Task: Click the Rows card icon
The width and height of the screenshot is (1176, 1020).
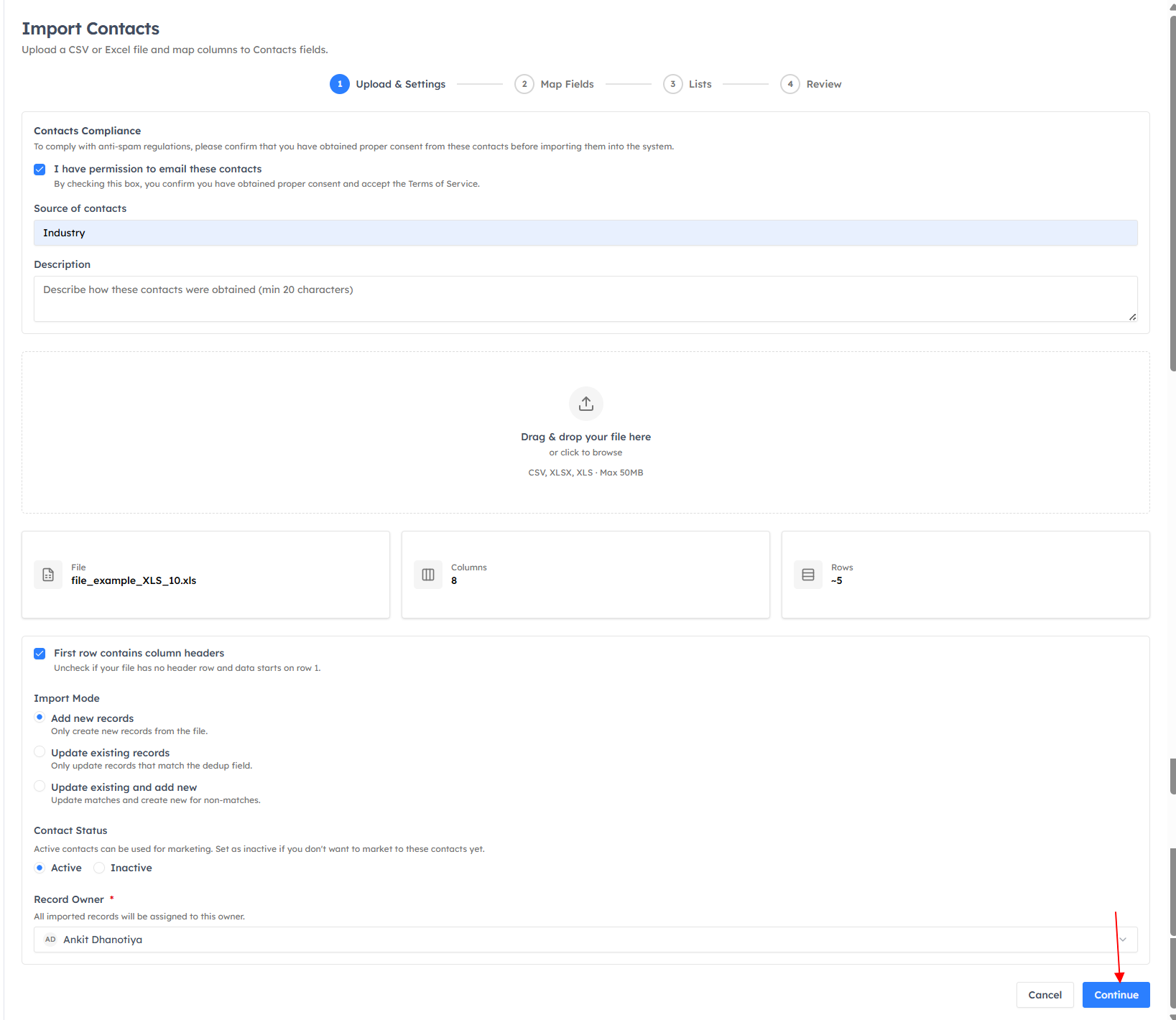Action: coord(808,575)
